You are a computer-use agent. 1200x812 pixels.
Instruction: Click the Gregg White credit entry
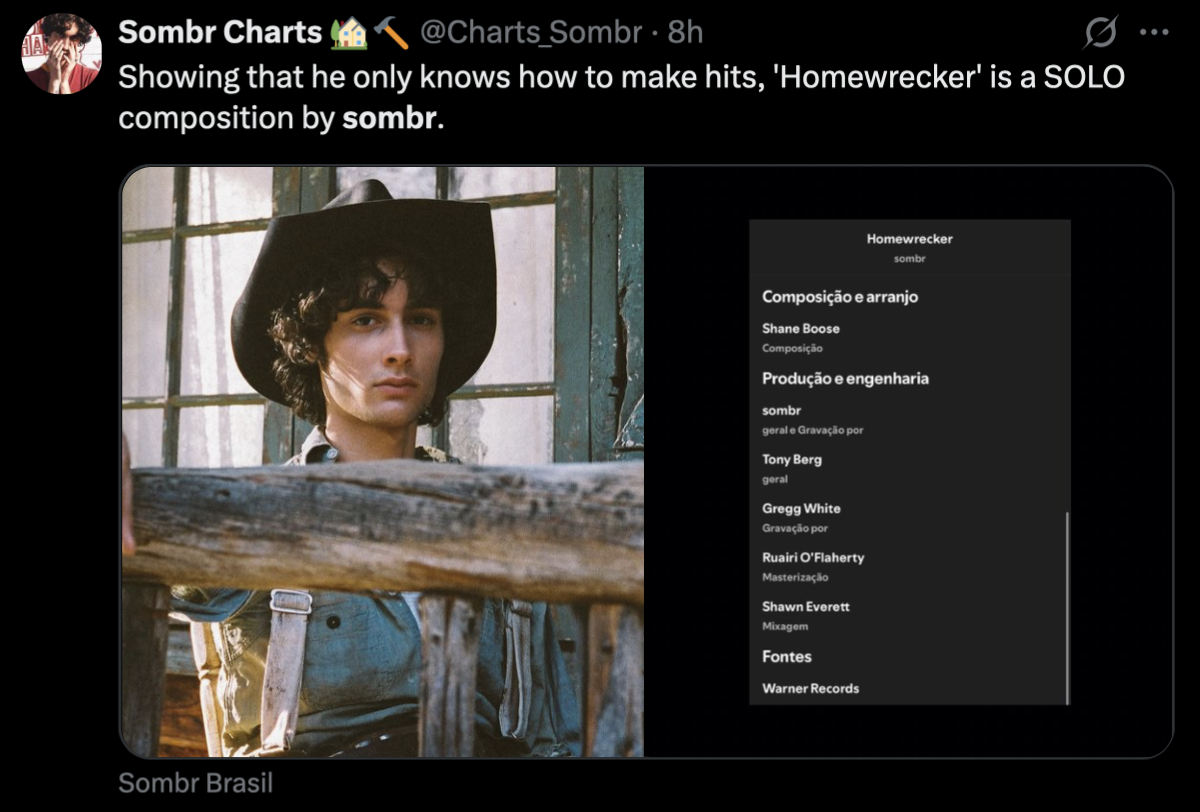801,509
